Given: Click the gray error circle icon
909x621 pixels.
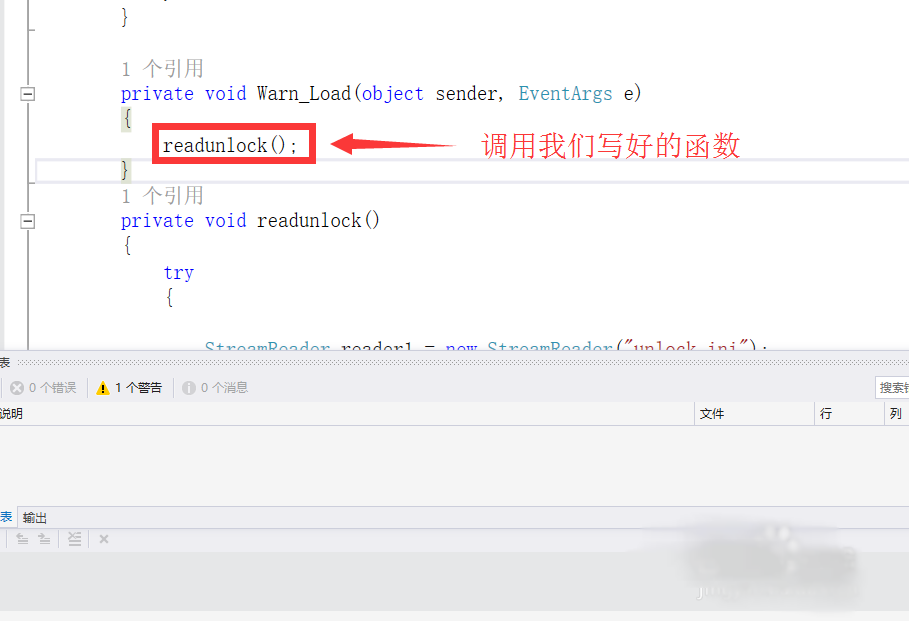Looking at the screenshot, I should coord(17,388).
